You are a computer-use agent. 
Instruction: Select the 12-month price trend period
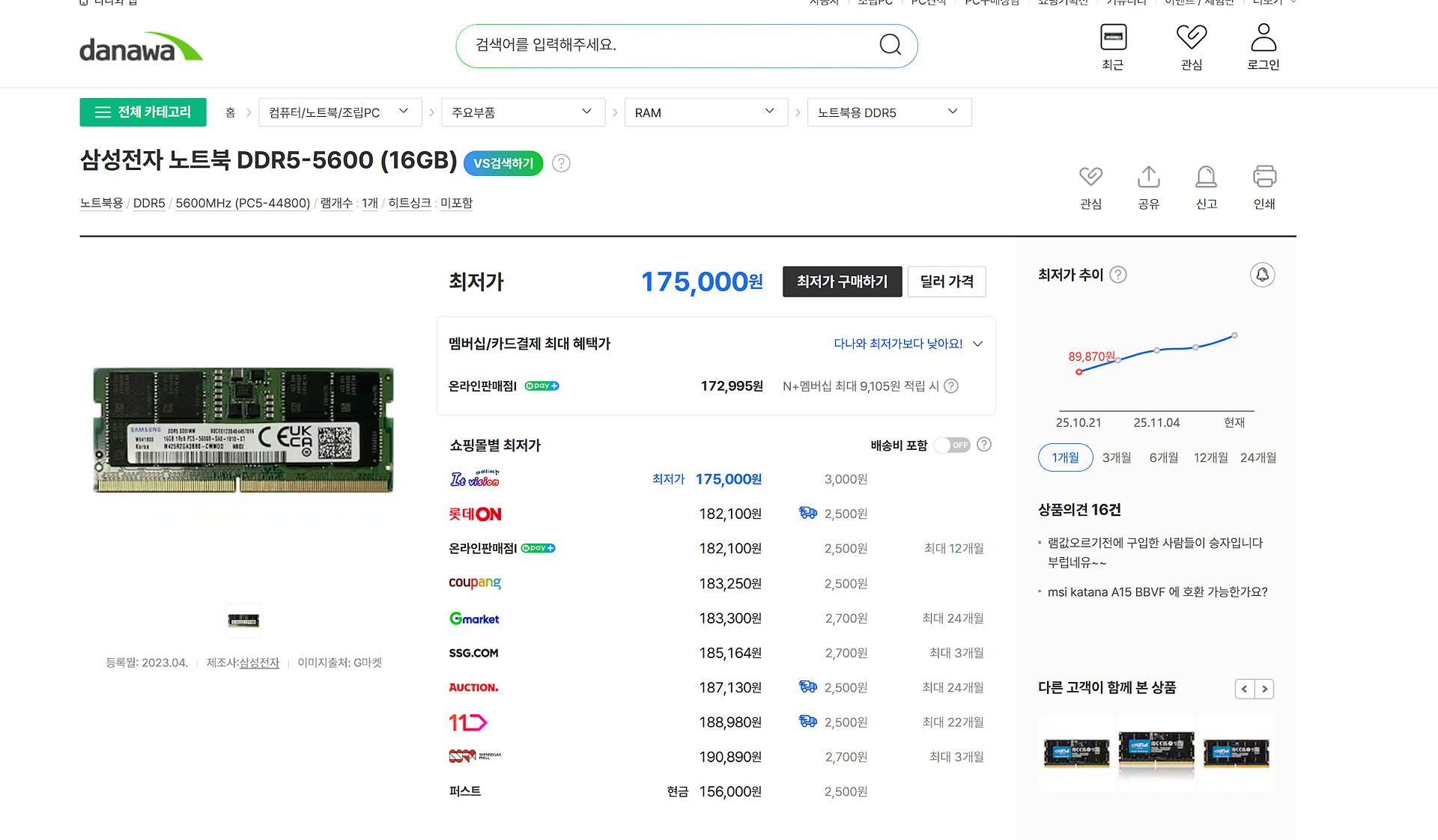click(1210, 457)
